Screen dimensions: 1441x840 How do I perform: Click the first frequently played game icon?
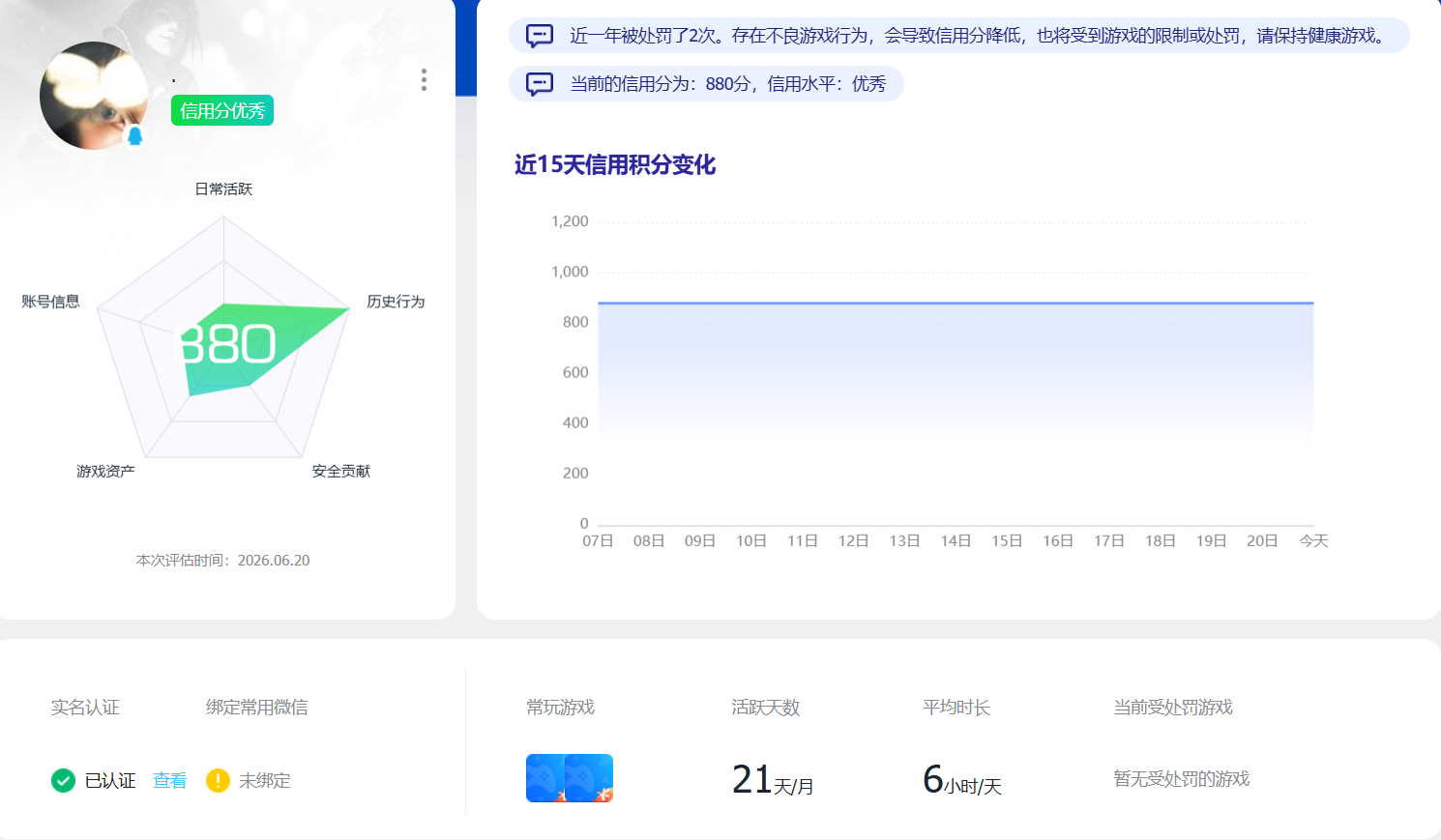click(545, 778)
